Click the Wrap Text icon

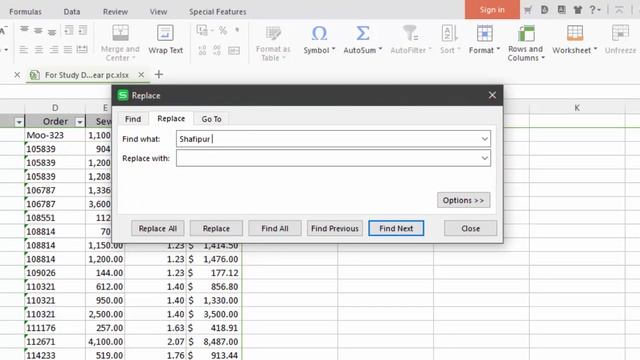(x=165, y=33)
